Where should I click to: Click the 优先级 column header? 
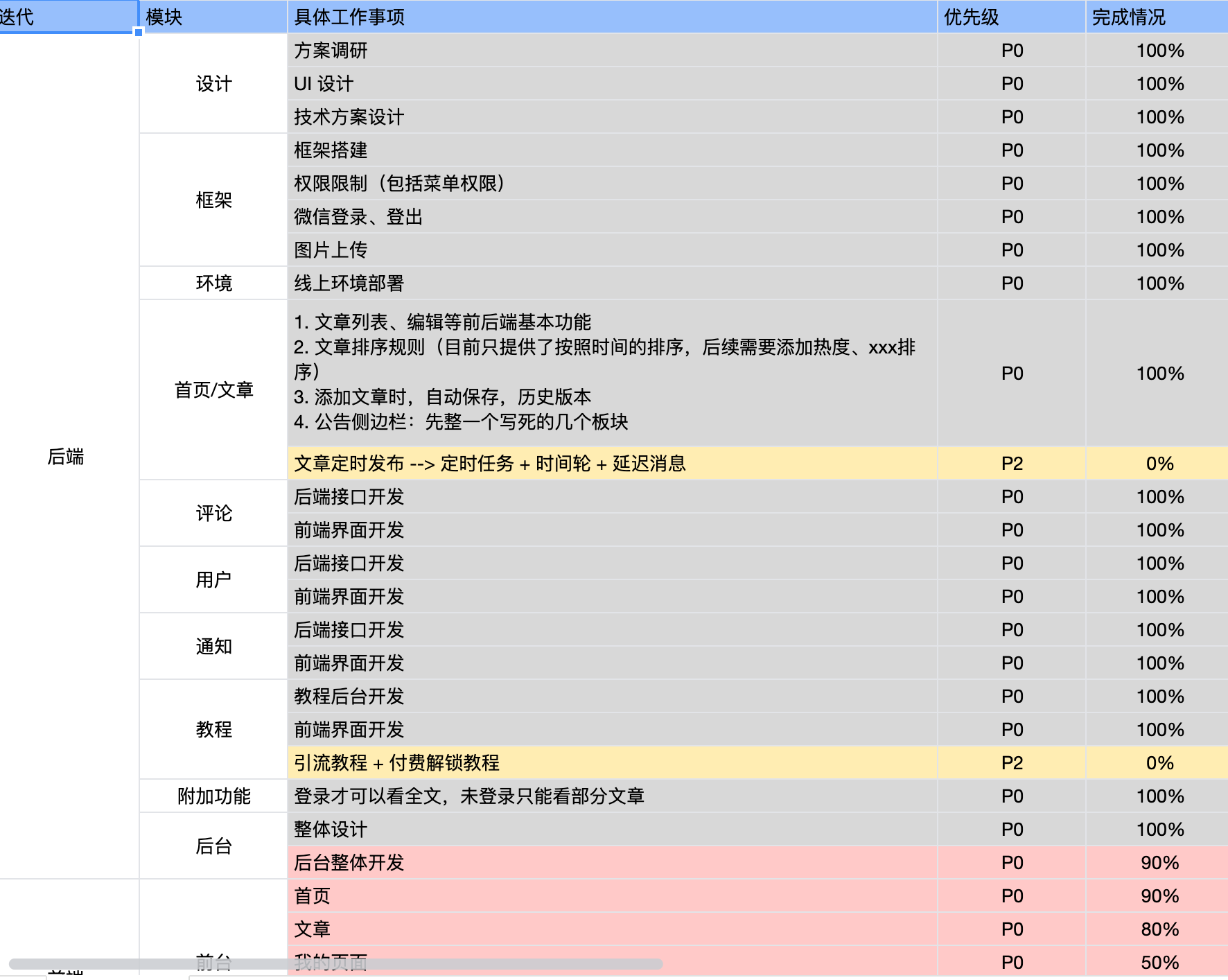pyautogui.click(x=1011, y=17)
